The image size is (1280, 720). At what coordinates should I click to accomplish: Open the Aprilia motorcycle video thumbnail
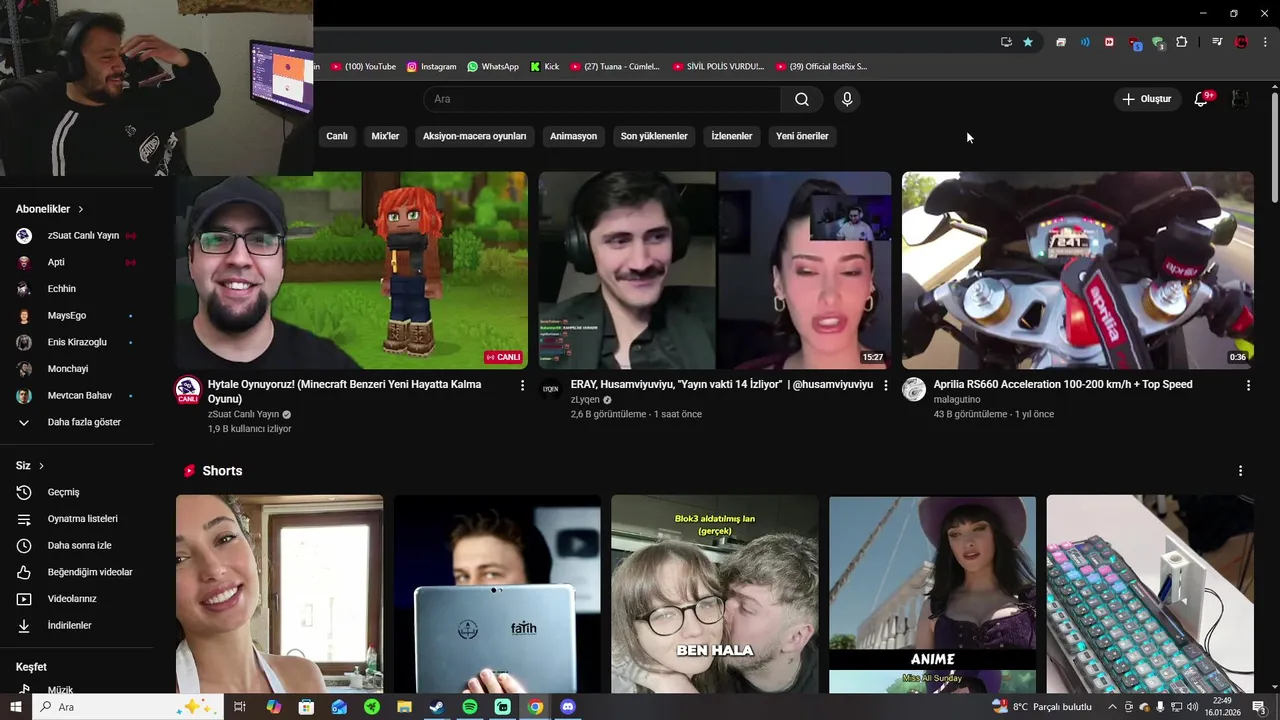(1077, 270)
